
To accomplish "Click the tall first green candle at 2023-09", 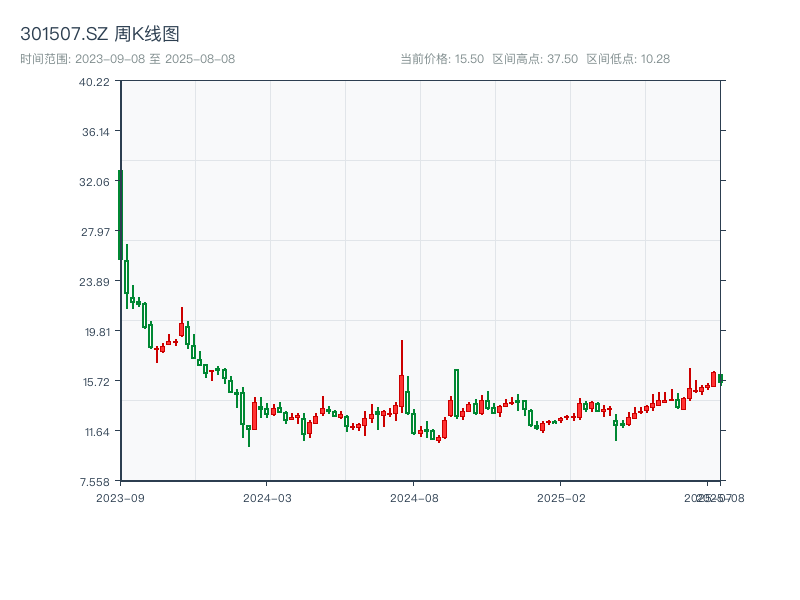I will coord(120,215).
